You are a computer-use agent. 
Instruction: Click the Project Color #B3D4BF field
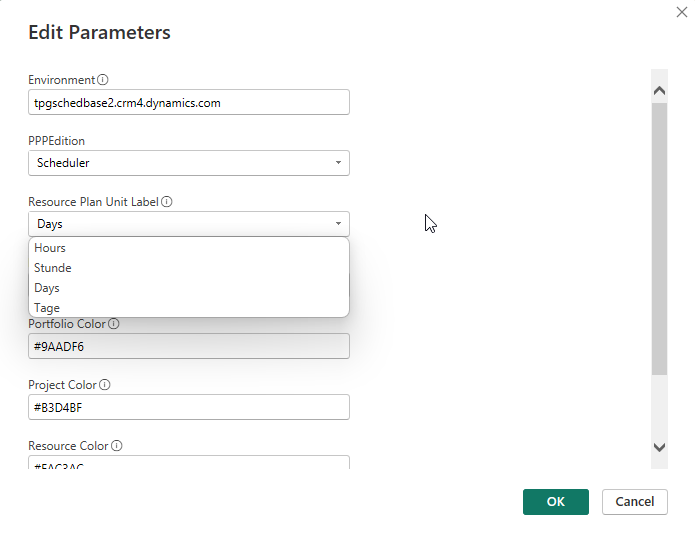189,407
